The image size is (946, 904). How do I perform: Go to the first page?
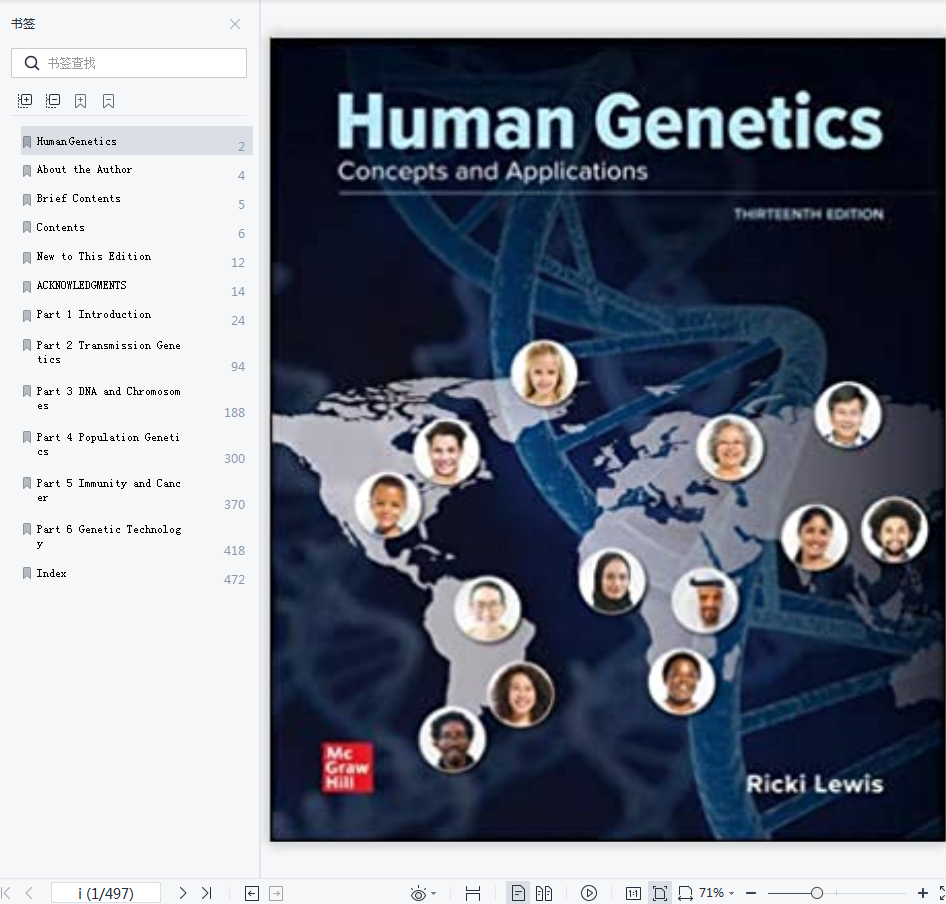tap(6, 893)
